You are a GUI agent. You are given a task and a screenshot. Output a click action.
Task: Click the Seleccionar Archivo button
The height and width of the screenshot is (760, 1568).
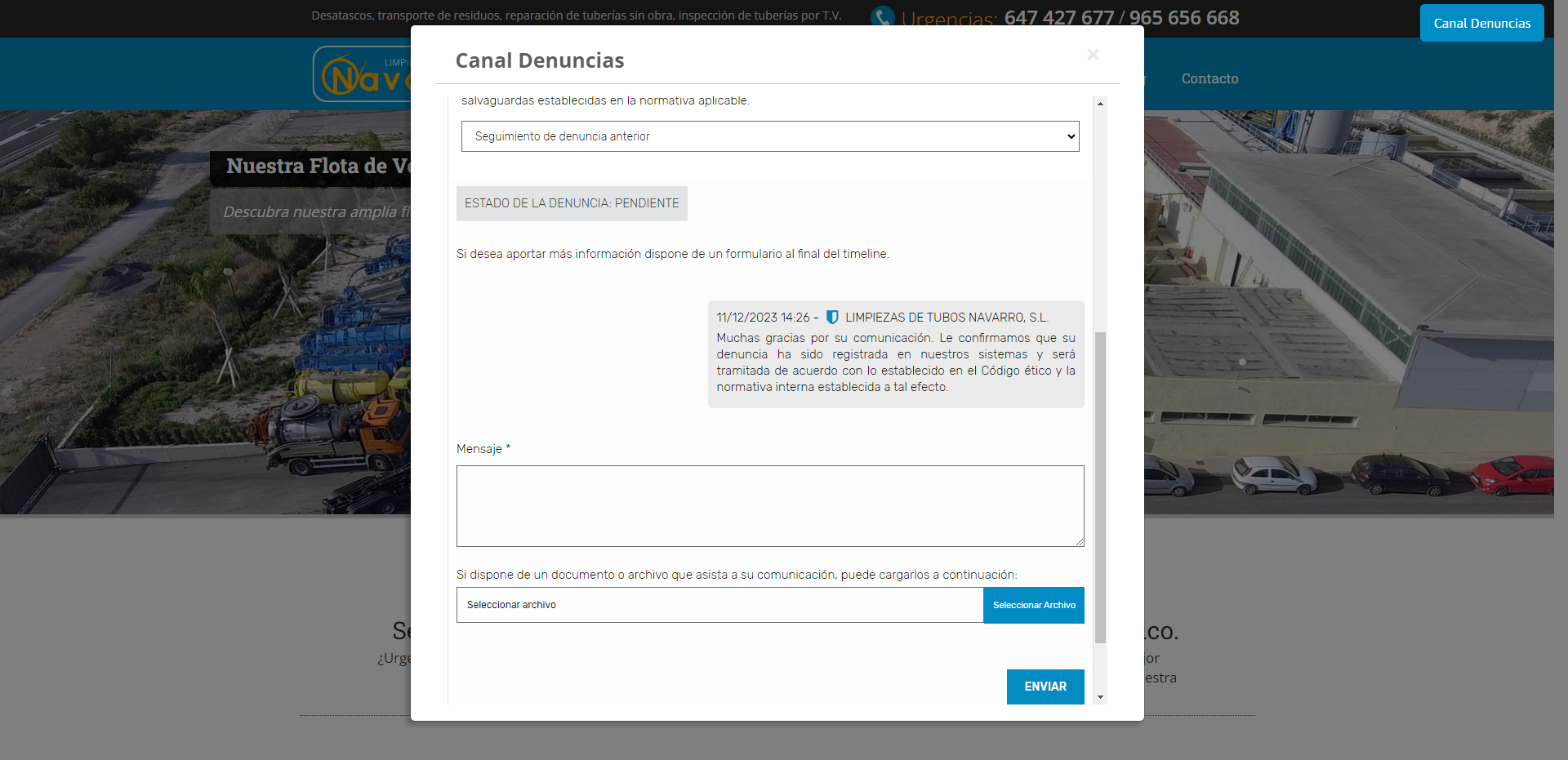tap(1034, 605)
